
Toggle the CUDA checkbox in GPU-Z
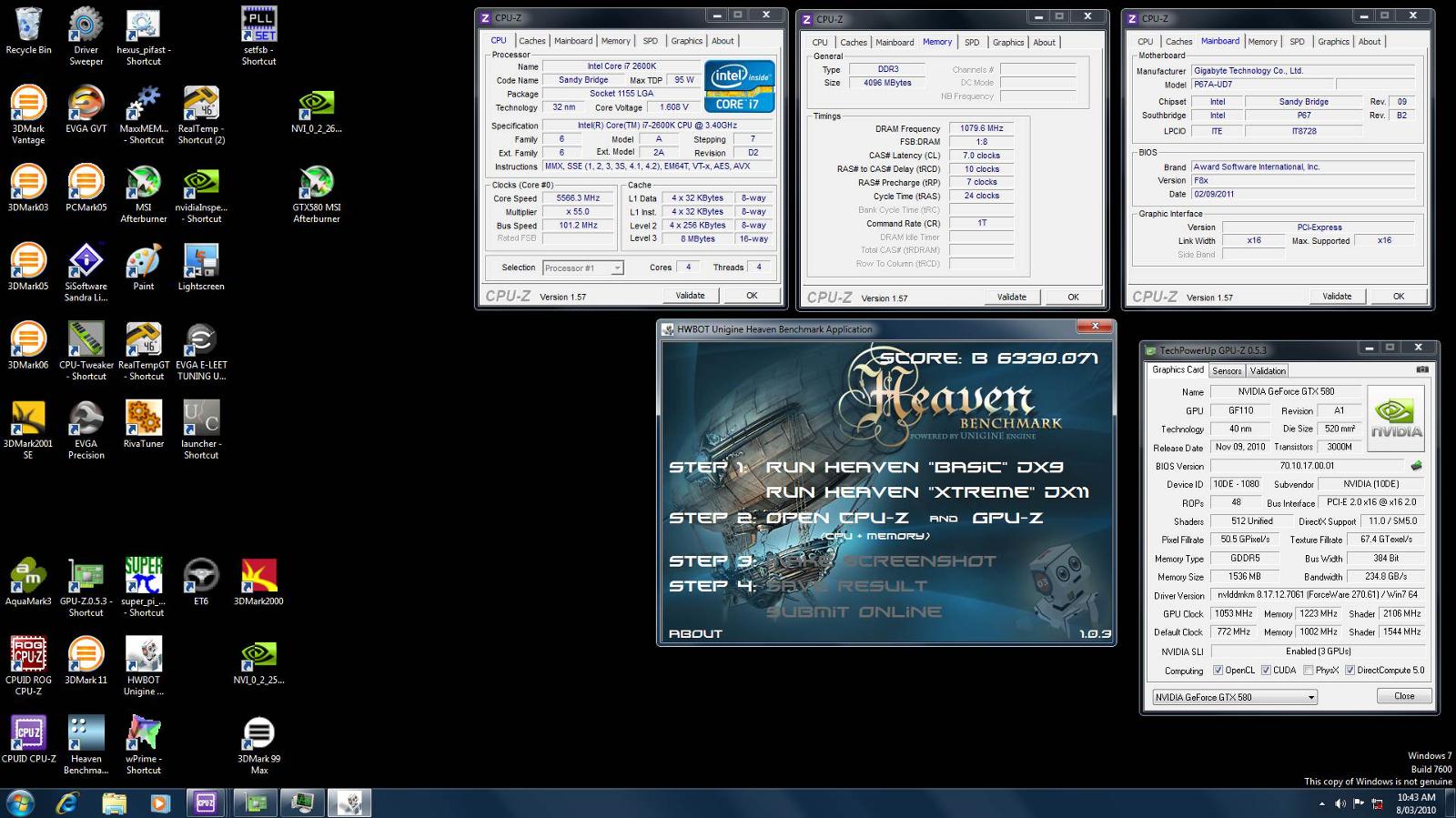tap(1266, 671)
